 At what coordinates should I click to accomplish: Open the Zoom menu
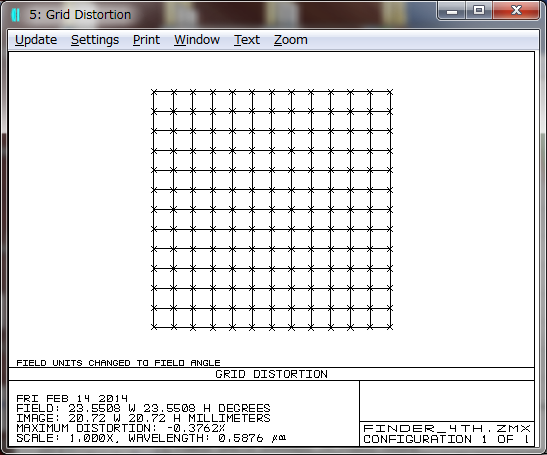pyautogui.click(x=291, y=40)
